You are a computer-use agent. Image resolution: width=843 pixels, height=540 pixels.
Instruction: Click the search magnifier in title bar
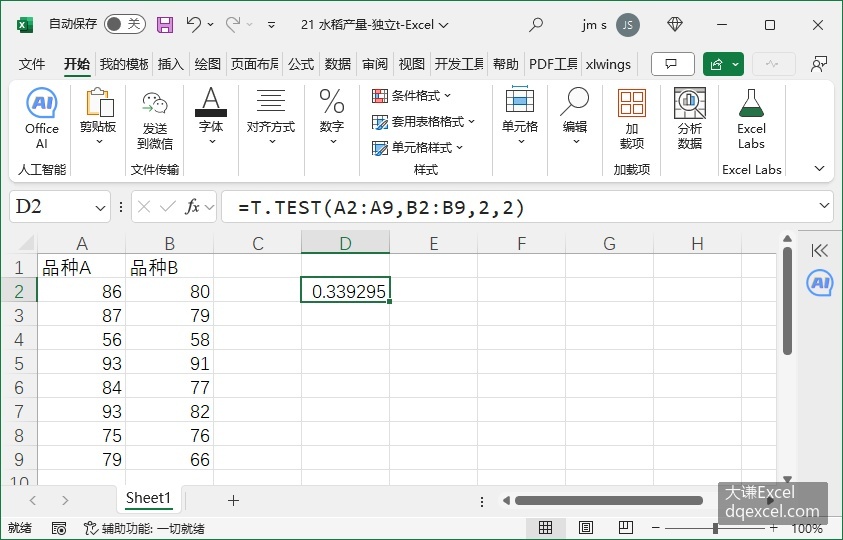[x=535, y=25]
